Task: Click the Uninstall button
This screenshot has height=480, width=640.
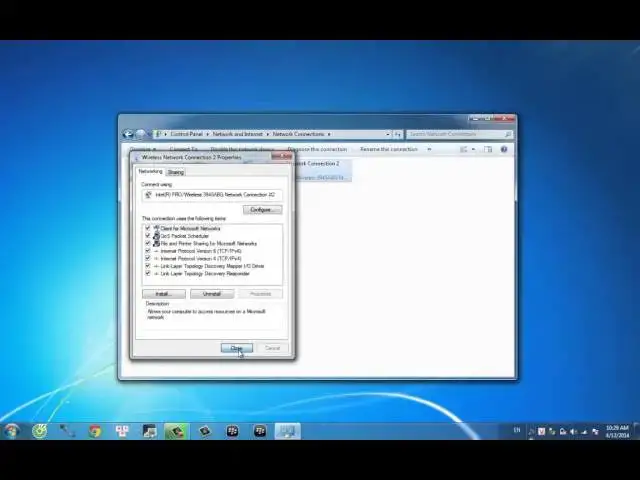Action: tap(212, 294)
